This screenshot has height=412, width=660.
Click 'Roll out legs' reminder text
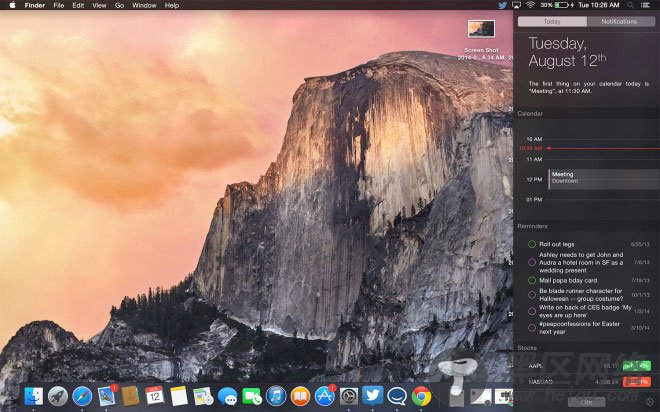pos(556,244)
